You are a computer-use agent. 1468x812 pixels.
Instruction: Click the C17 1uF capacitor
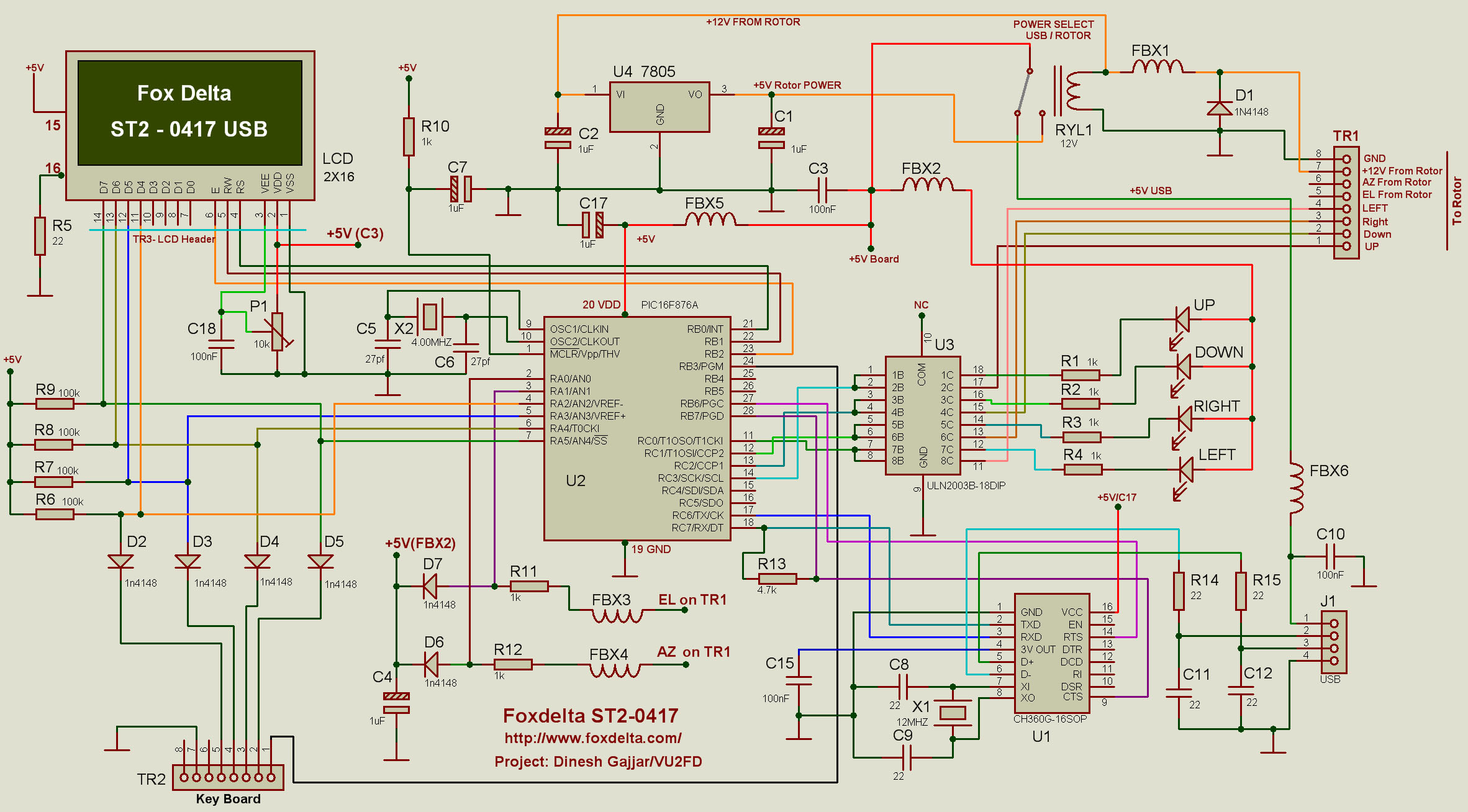click(592, 225)
